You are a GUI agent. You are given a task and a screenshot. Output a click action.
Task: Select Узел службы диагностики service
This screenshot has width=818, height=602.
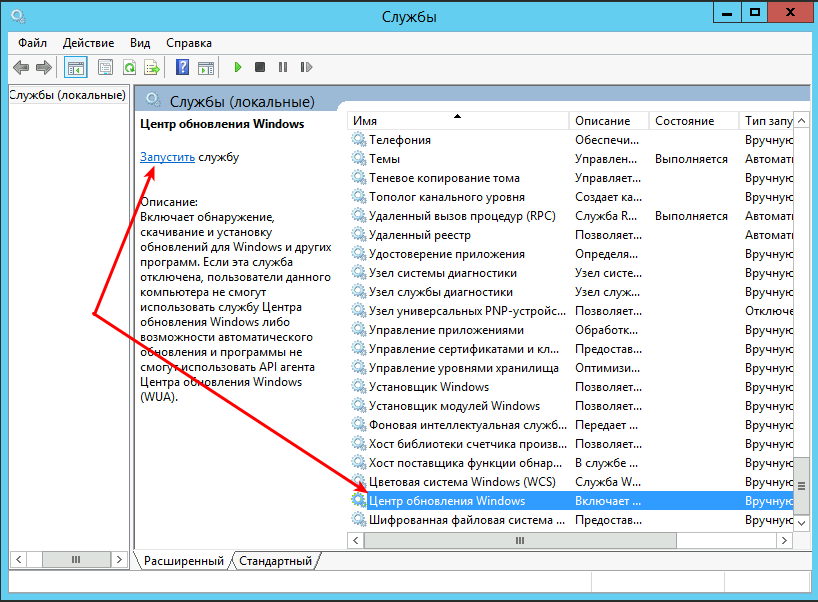(571, 292)
